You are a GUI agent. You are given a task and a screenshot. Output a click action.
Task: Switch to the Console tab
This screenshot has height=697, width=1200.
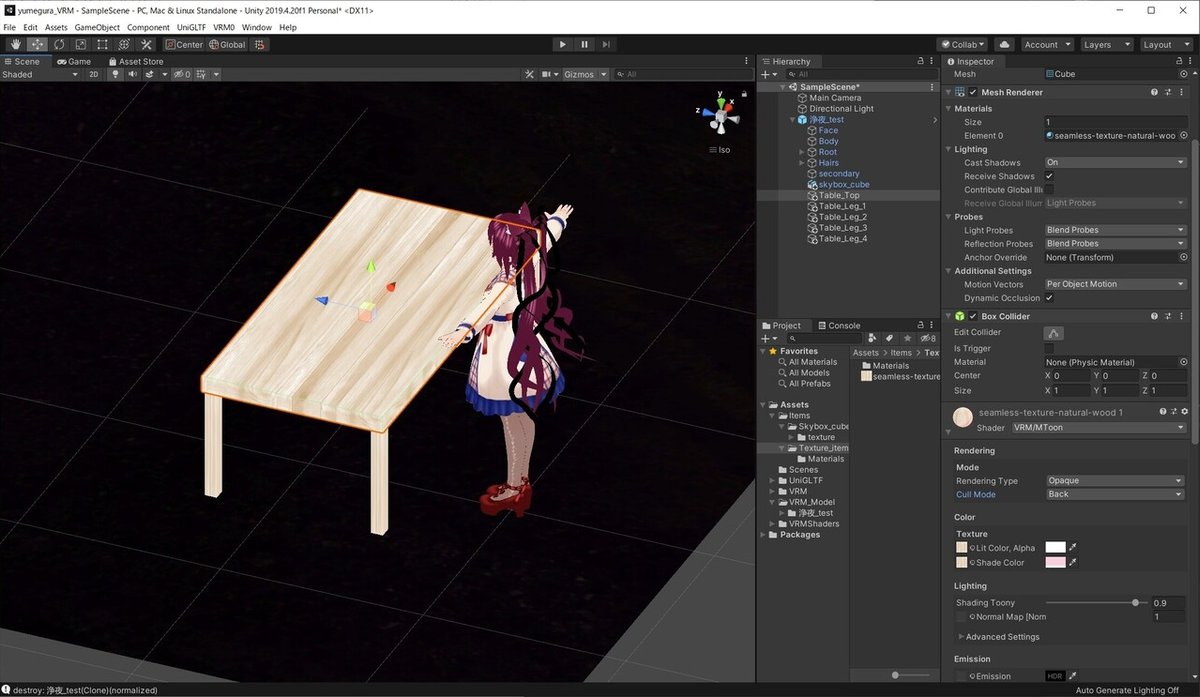pos(840,325)
